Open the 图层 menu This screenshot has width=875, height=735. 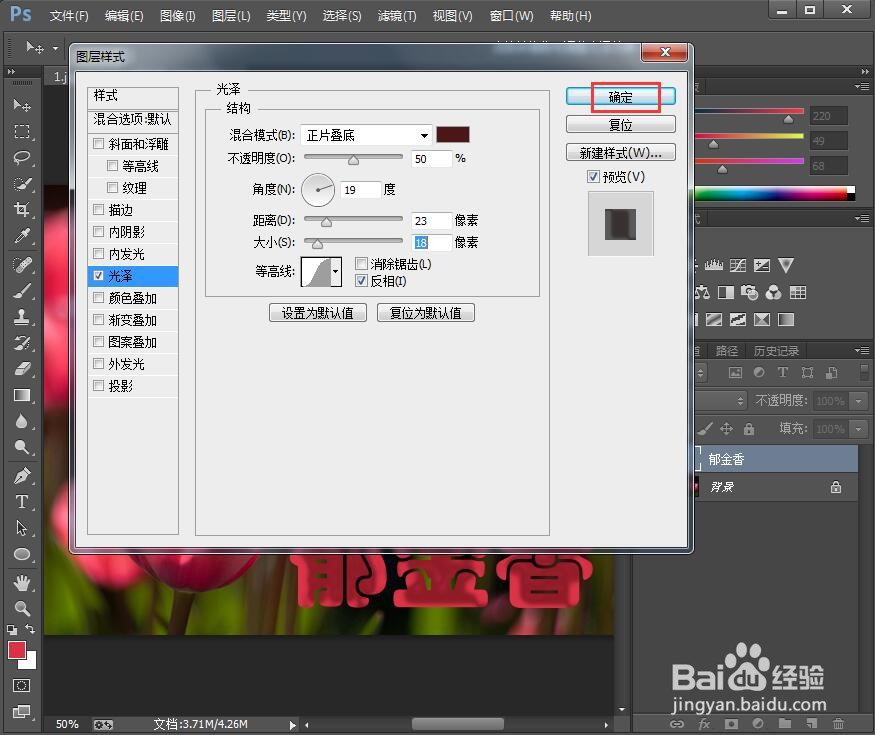pyautogui.click(x=231, y=16)
